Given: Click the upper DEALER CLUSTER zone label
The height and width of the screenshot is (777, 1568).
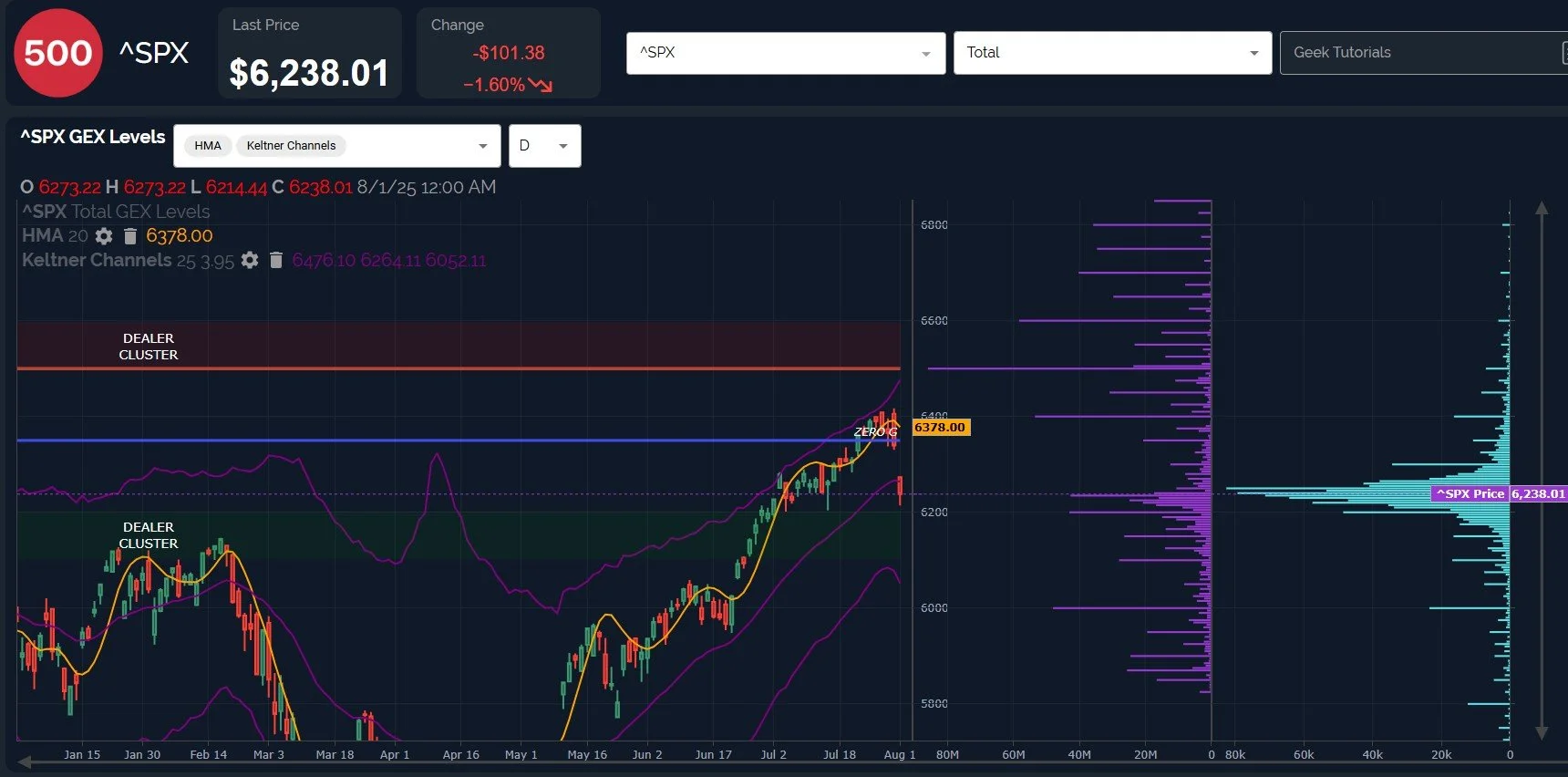Looking at the screenshot, I should (149, 347).
